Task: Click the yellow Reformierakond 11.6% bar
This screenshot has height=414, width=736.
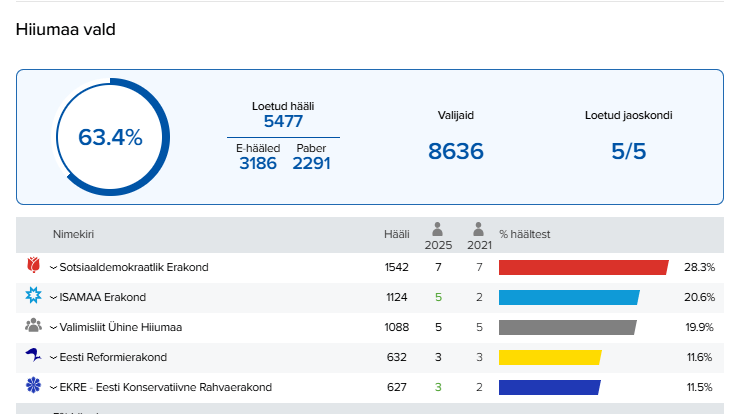Action: coord(549,357)
